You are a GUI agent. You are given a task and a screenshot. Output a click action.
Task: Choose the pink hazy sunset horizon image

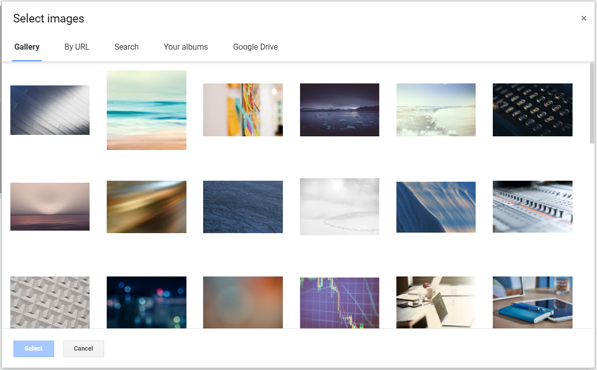[50, 207]
